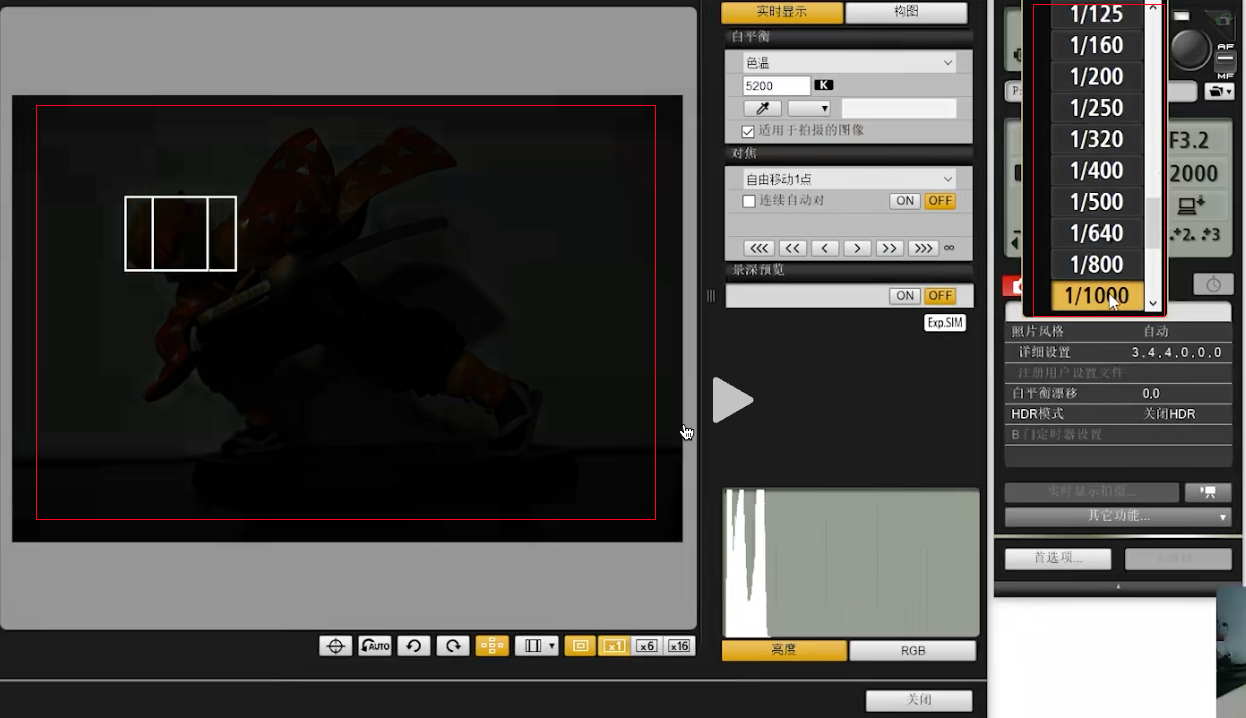The height and width of the screenshot is (718, 1246).
Task: Move focus far nearer with <<< button
Action: 759,248
